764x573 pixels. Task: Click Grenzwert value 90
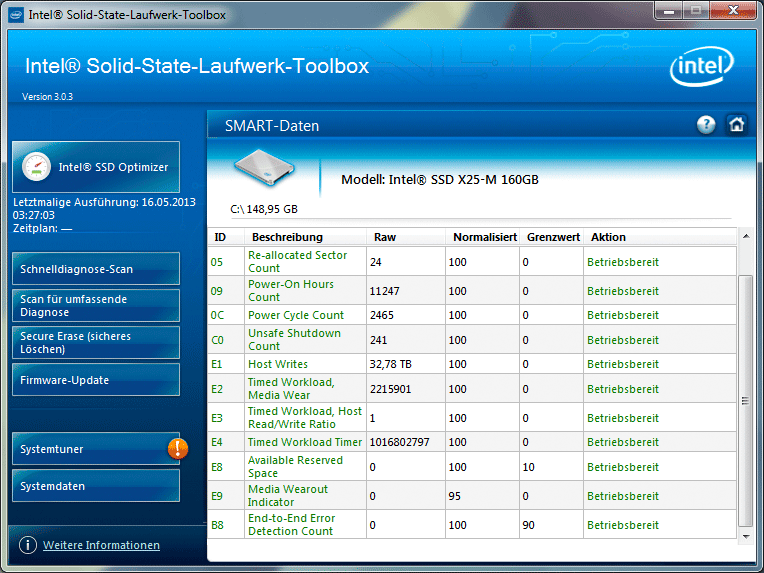[x=528, y=525]
